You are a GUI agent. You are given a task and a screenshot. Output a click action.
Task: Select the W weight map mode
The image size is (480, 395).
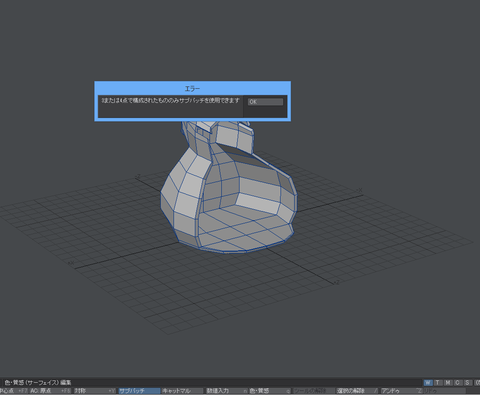point(428,383)
